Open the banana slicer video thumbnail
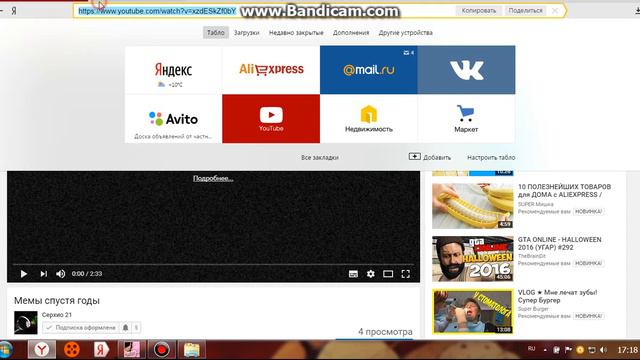The width and height of the screenshot is (640, 360). tap(473, 206)
